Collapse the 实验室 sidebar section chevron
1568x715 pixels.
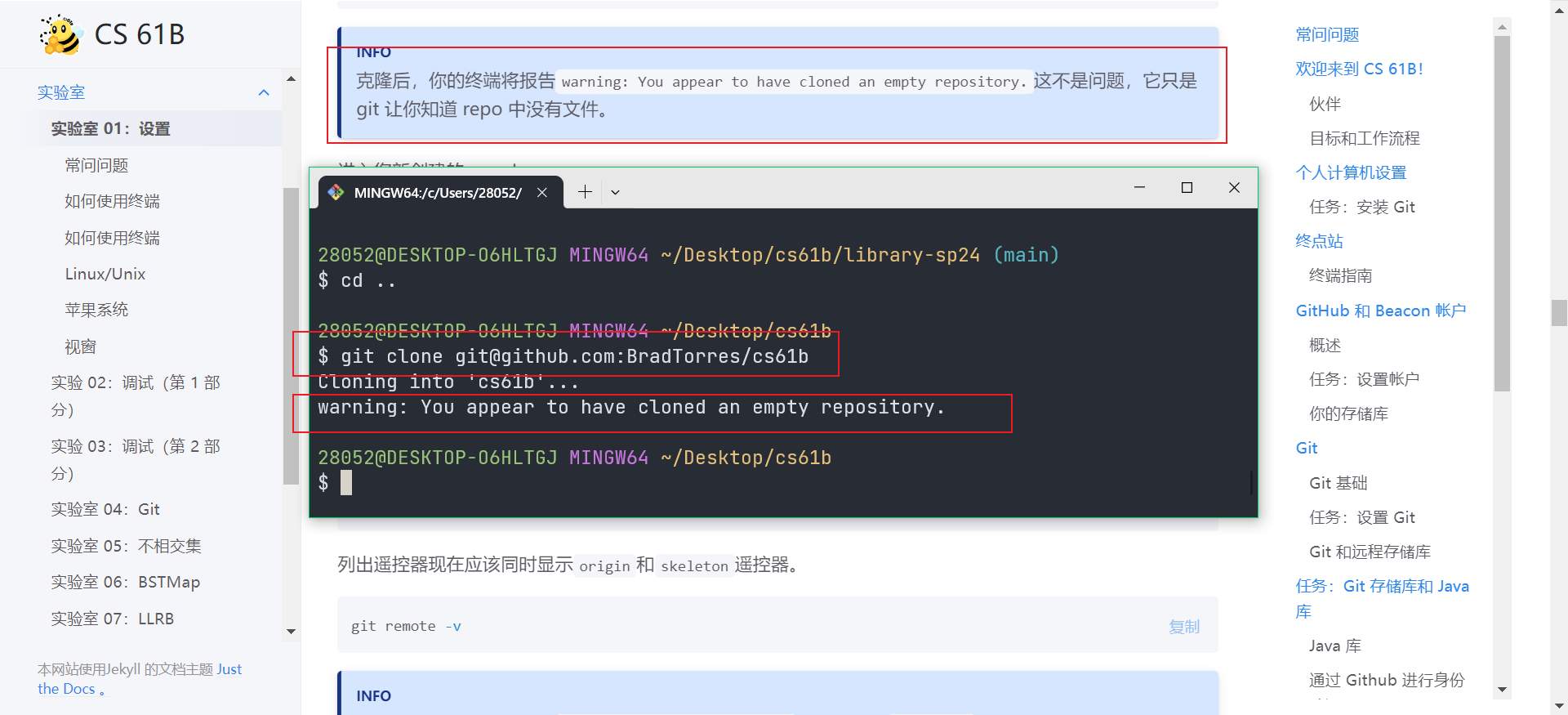(x=264, y=92)
